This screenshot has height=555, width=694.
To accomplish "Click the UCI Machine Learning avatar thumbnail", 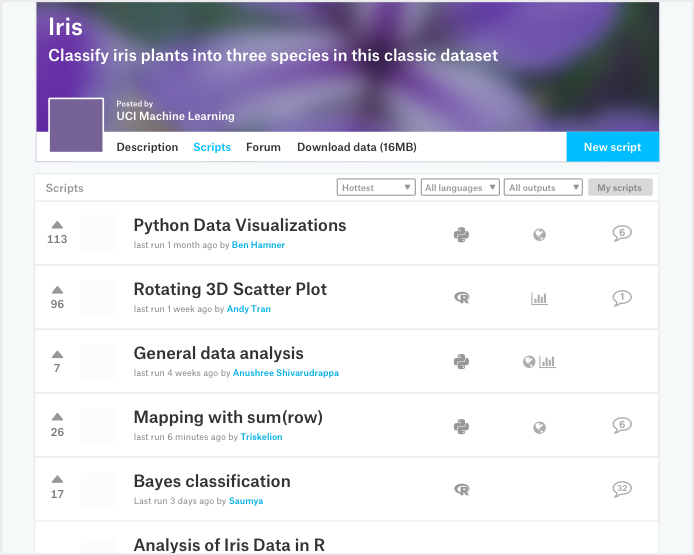I will pos(76,125).
